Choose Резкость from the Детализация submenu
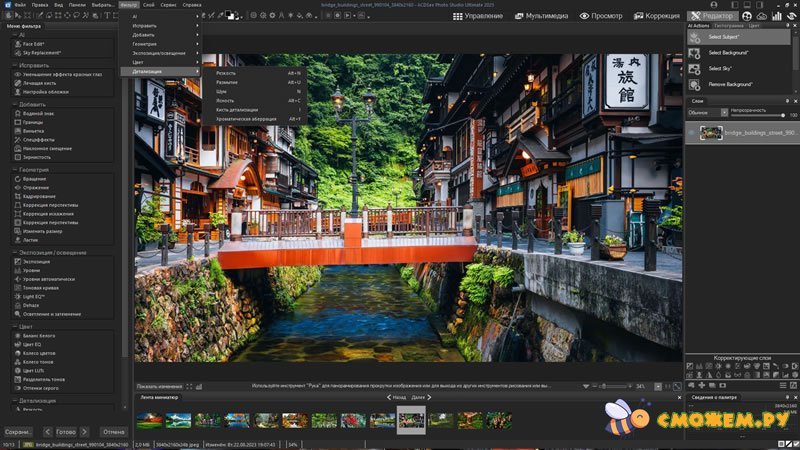This screenshot has height=450, width=800. coord(226,72)
